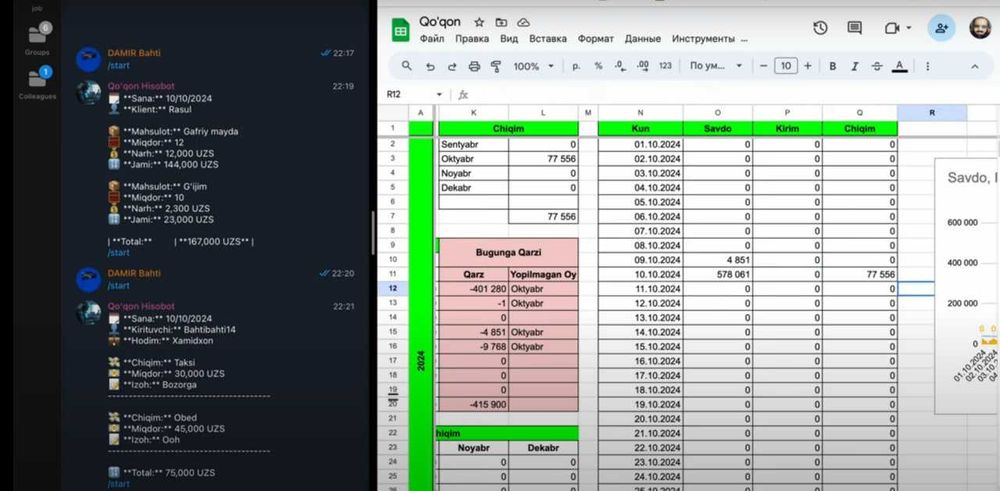The width and height of the screenshot is (1000, 491).
Task: Open the Данные menu
Action: coord(643,39)
